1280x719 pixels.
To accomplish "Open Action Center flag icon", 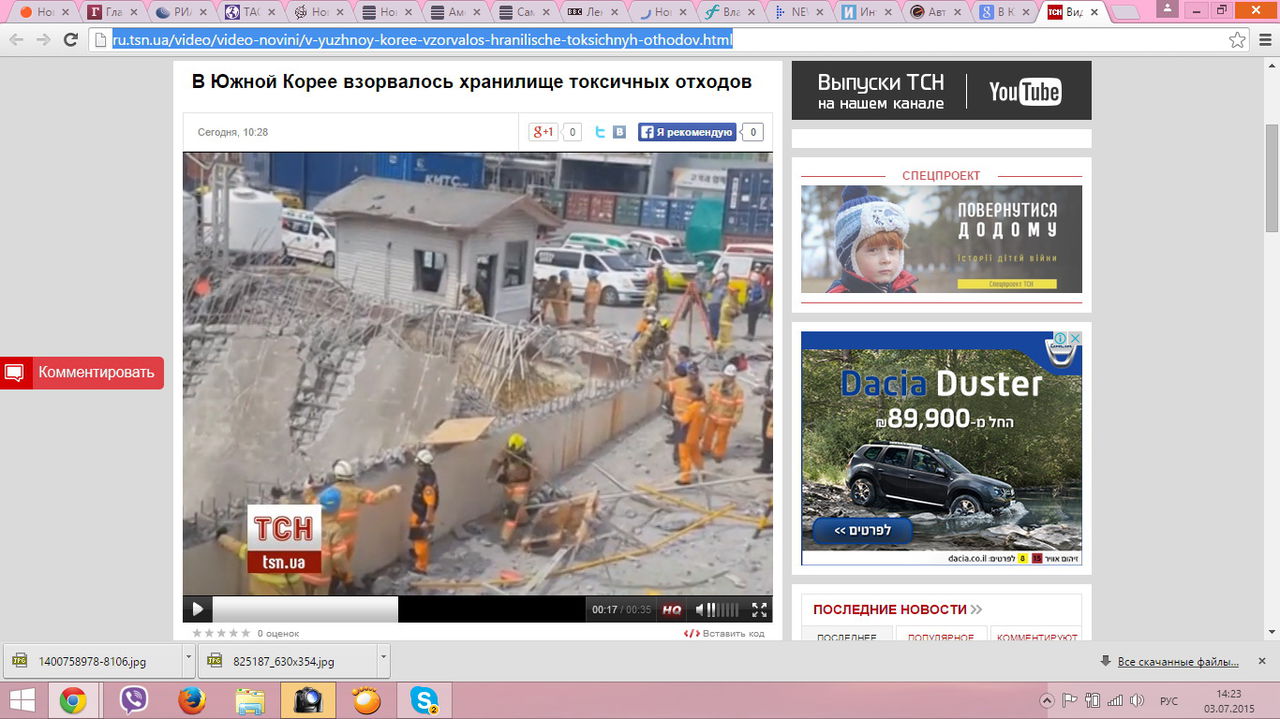I will [x=1070, y=700].
